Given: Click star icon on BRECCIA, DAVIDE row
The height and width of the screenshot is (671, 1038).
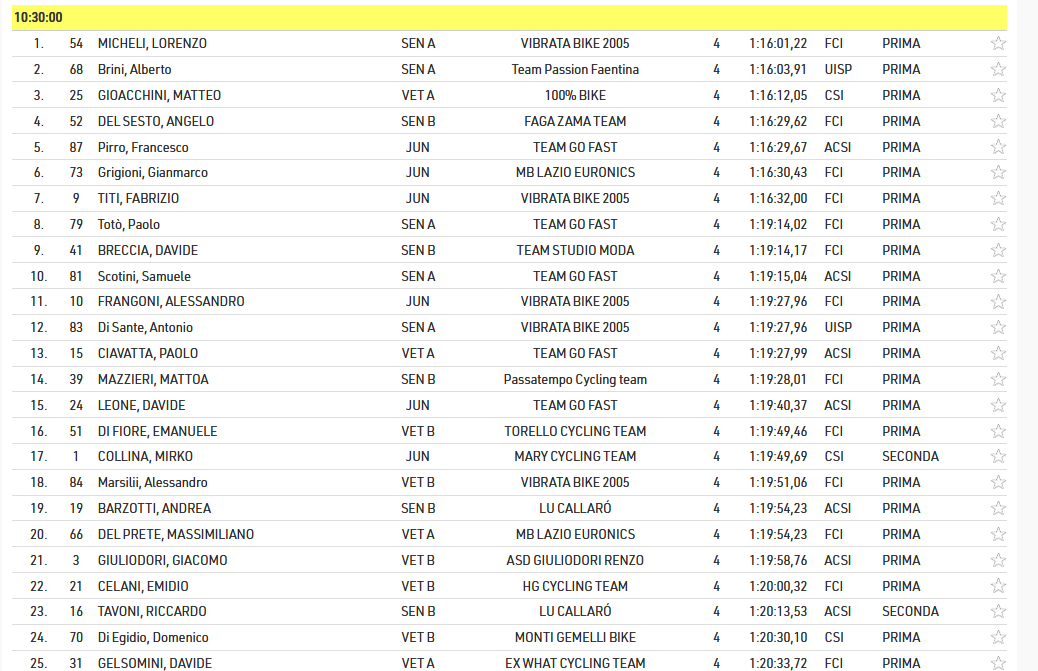Looking at the screenshot, I should point(998,251).
